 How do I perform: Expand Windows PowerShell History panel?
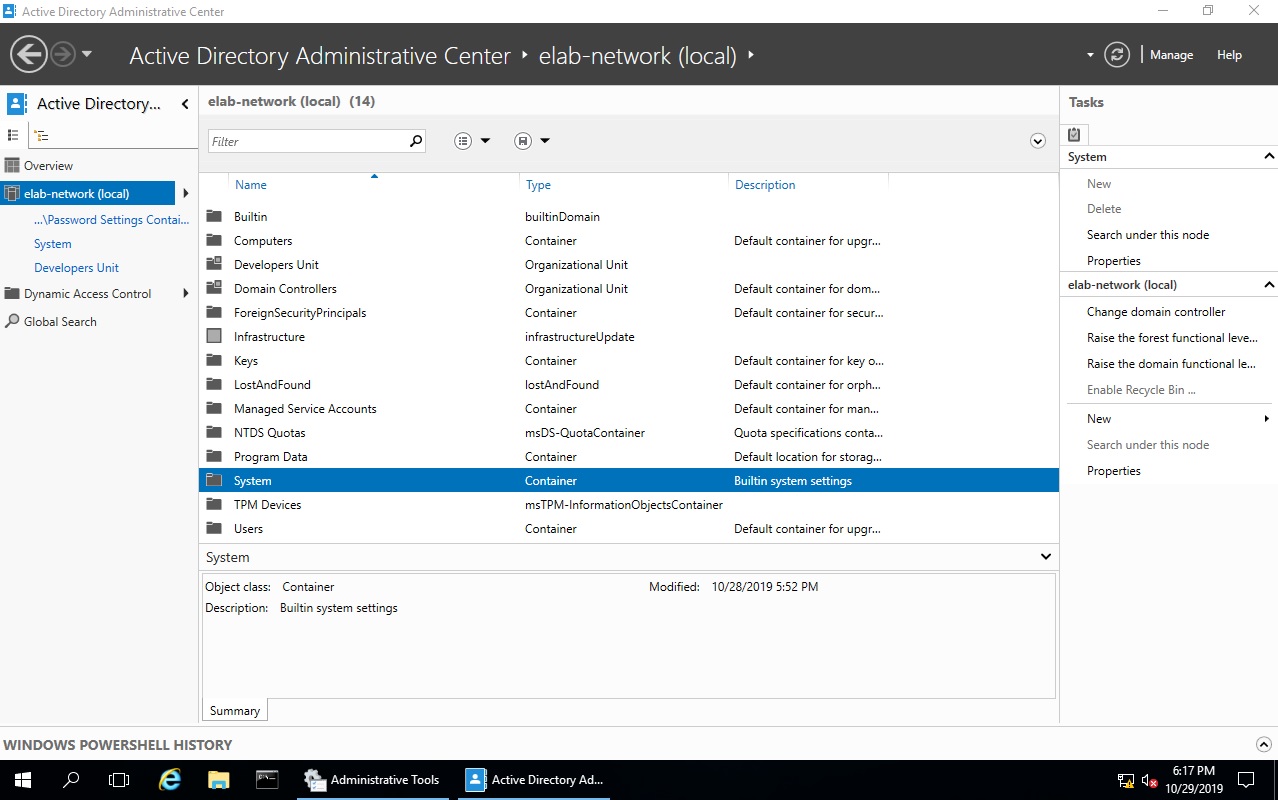coord(1264,744)
